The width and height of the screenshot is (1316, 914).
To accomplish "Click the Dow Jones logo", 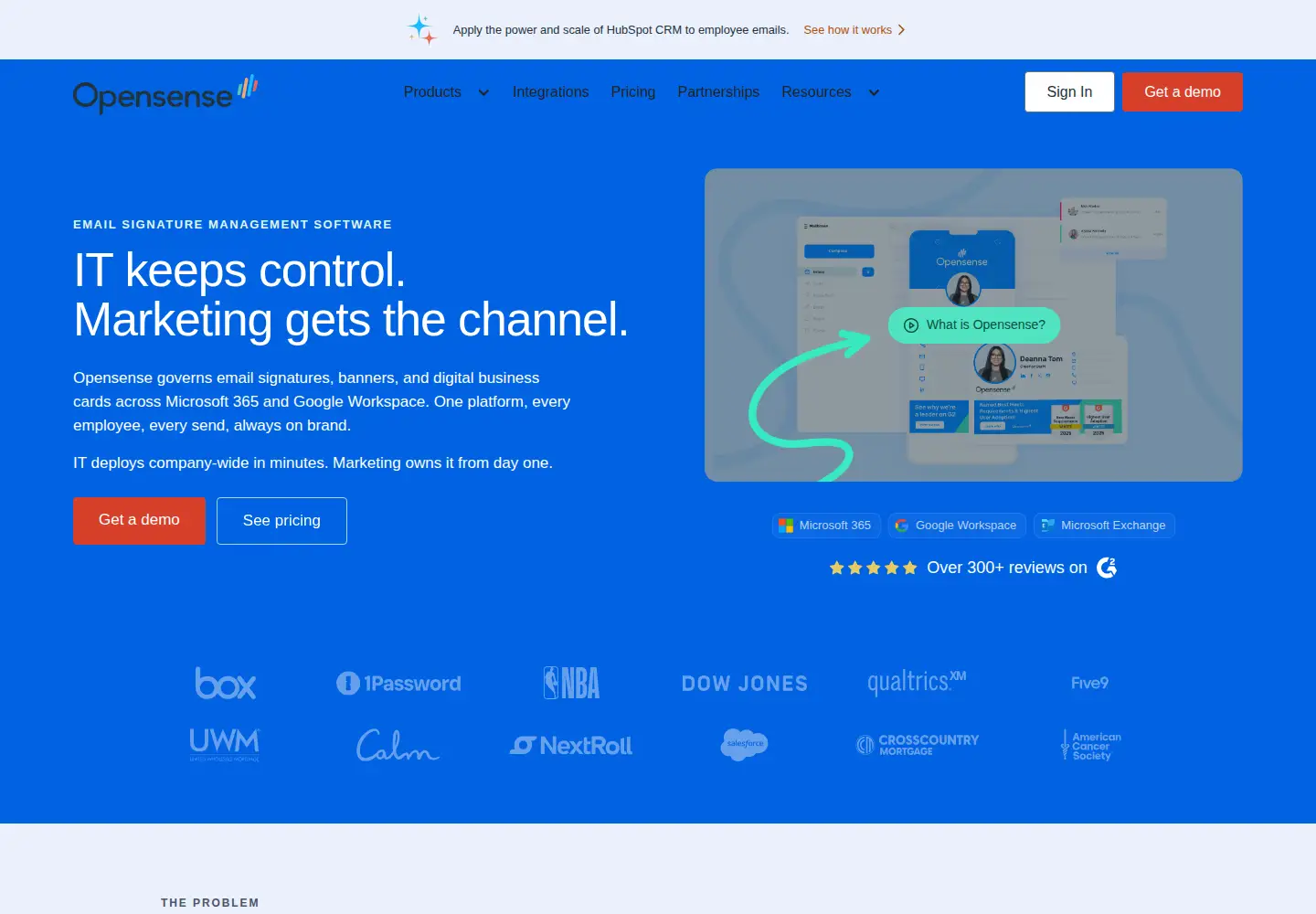I will (x=745, y=684).
